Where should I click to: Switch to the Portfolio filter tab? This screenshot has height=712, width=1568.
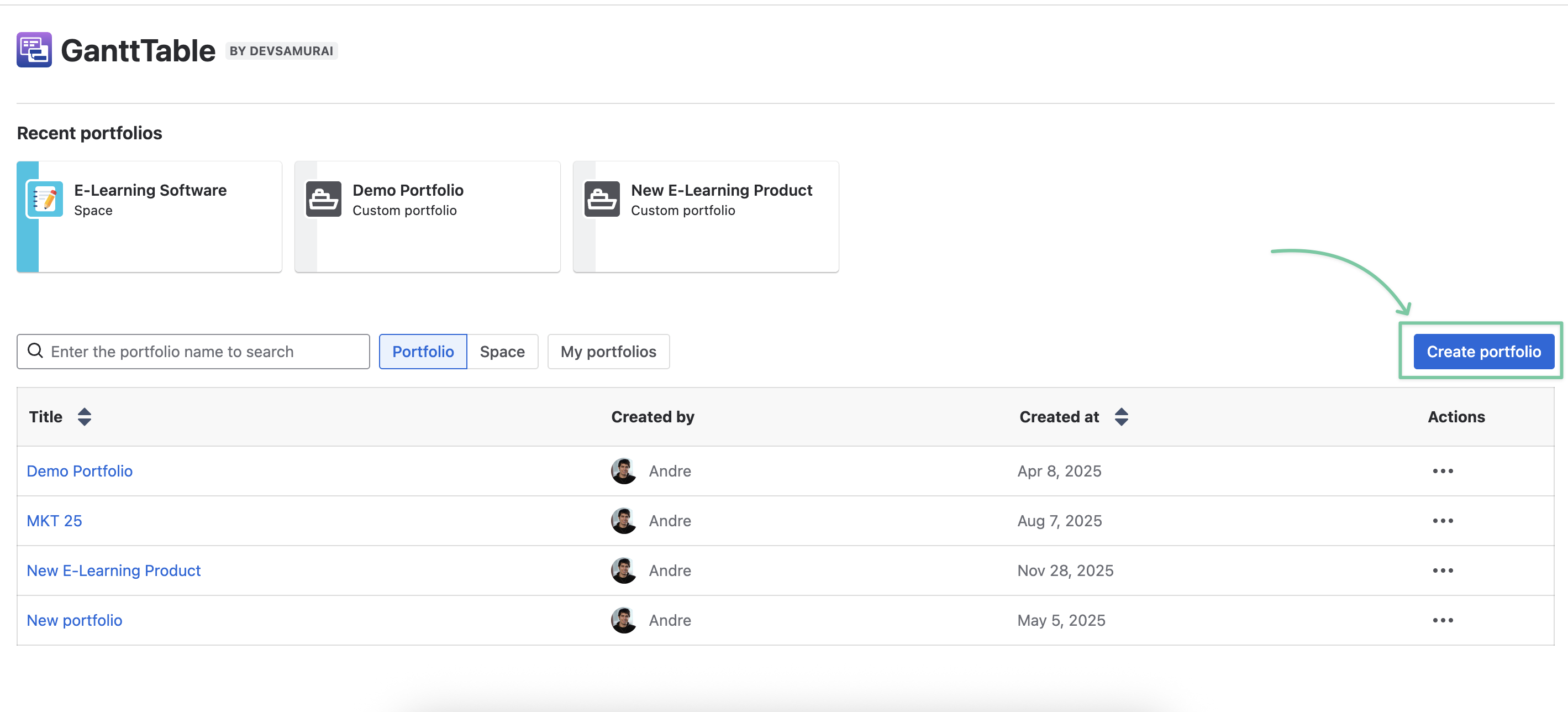pos(423,352)
